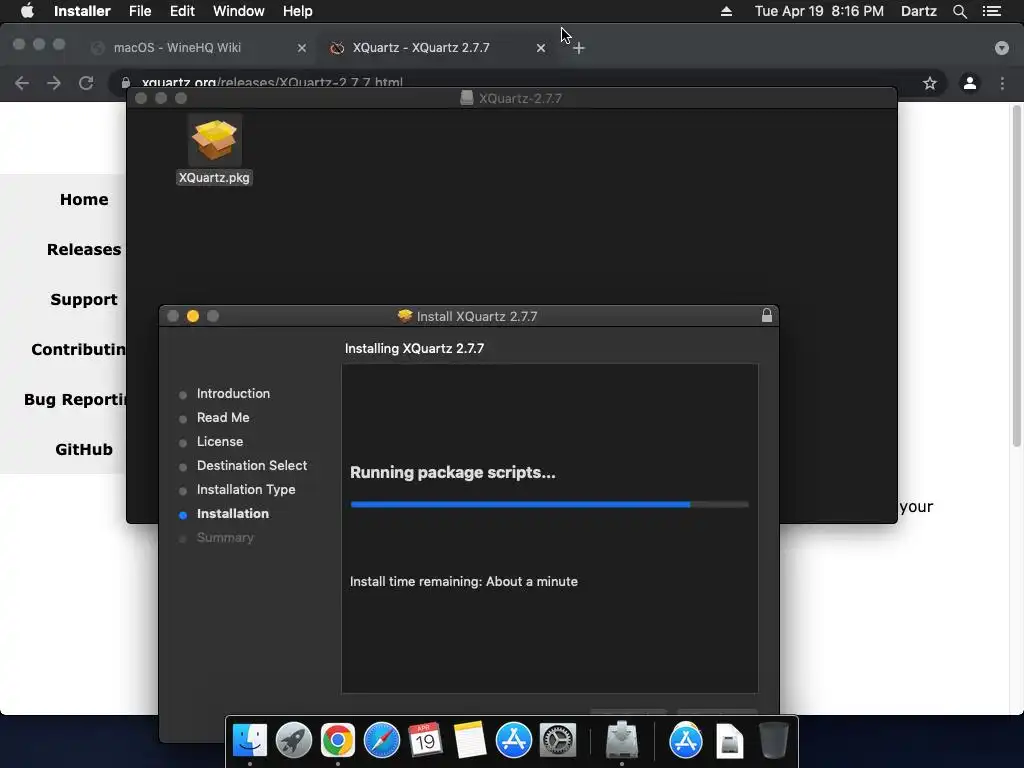Bookmark this page with the star icon
This screenshot has height=768, width=1024.
click(x=930, y=83)
